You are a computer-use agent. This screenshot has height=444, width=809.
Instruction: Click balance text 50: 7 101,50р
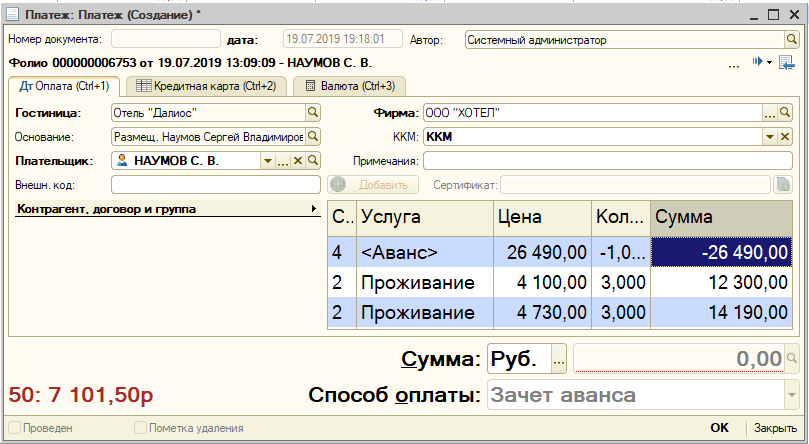pyautogui.click(x=81, y=395)
